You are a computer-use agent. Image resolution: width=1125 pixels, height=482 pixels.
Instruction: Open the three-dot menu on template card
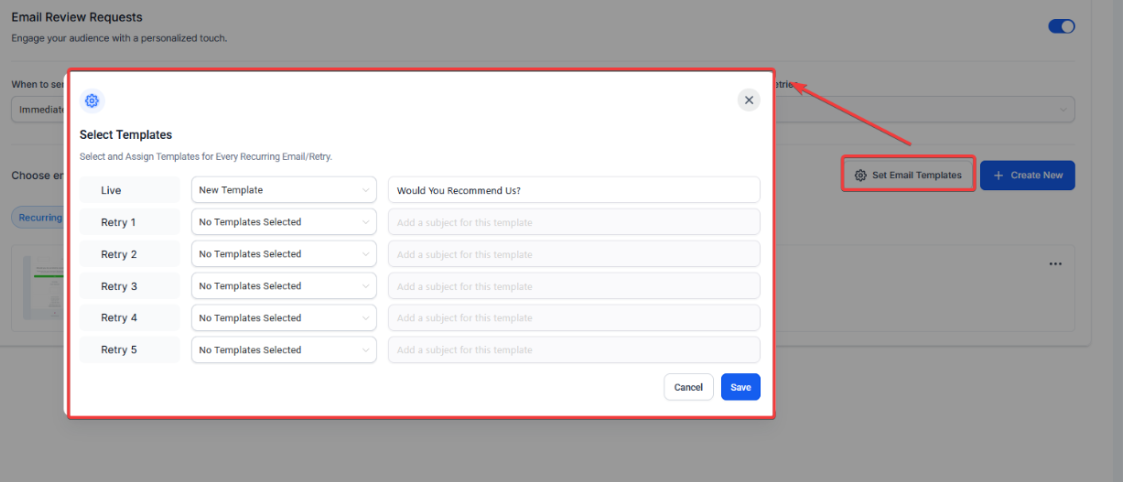pyautogui.click(x=1055, y=264)
